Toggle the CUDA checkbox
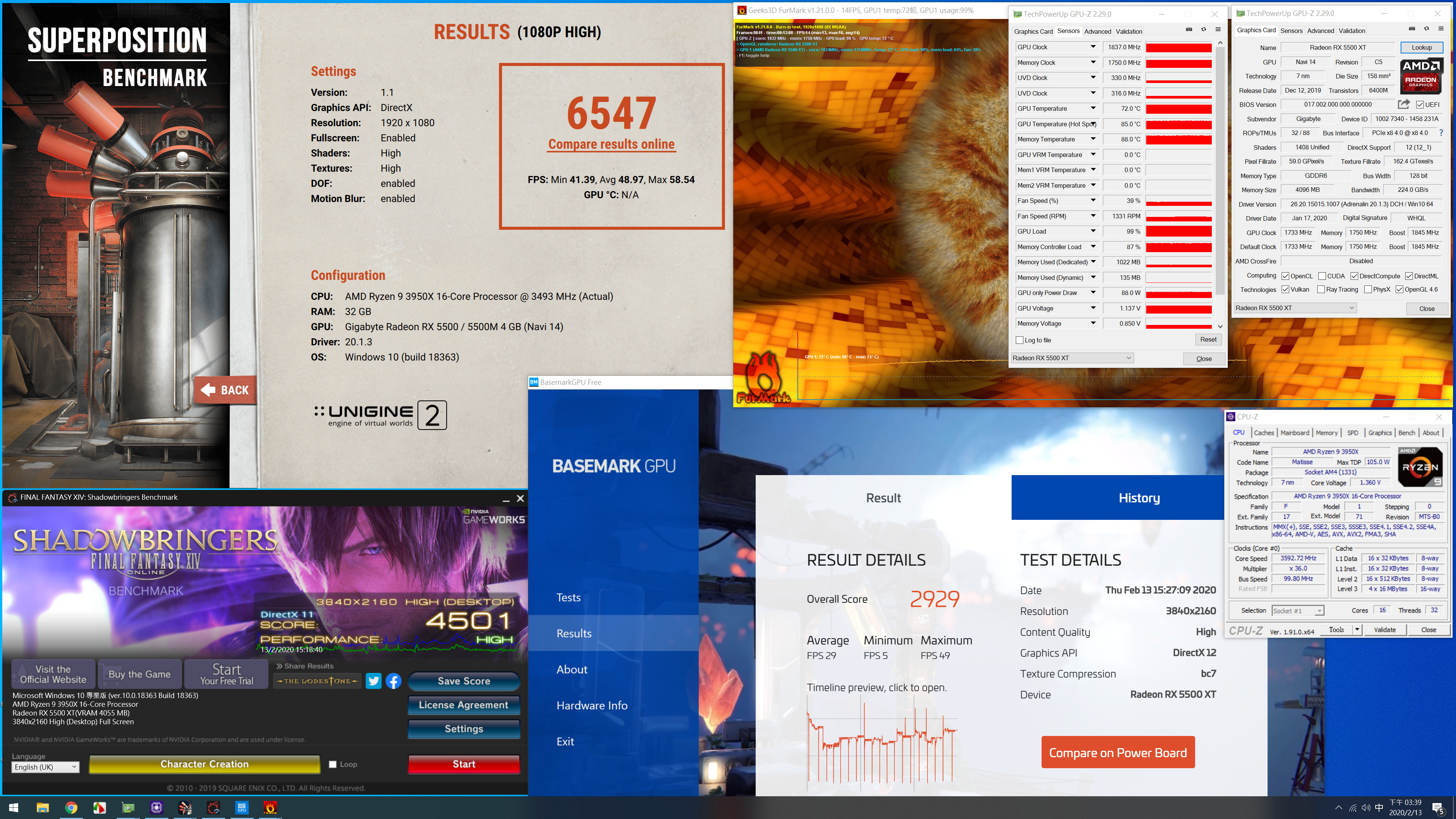1456x819 pixels. pos(1322,276)
